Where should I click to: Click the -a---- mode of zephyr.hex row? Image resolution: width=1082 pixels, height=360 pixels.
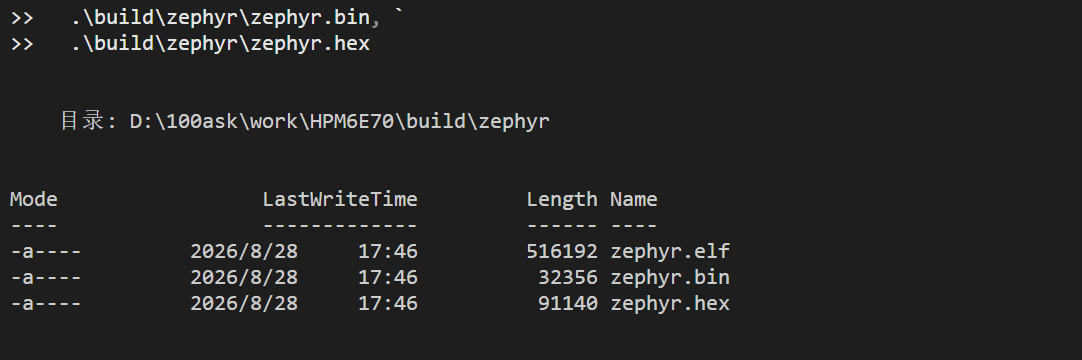46,304
